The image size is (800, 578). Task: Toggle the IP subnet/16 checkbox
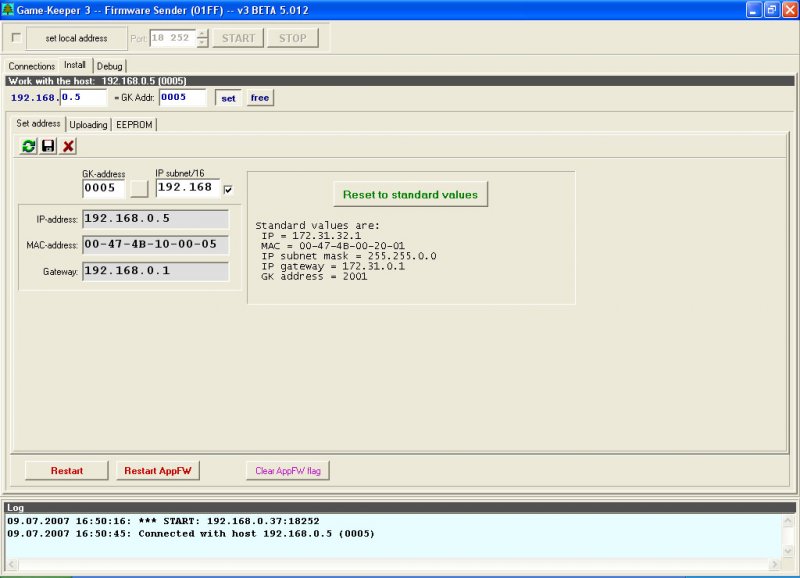229,189
